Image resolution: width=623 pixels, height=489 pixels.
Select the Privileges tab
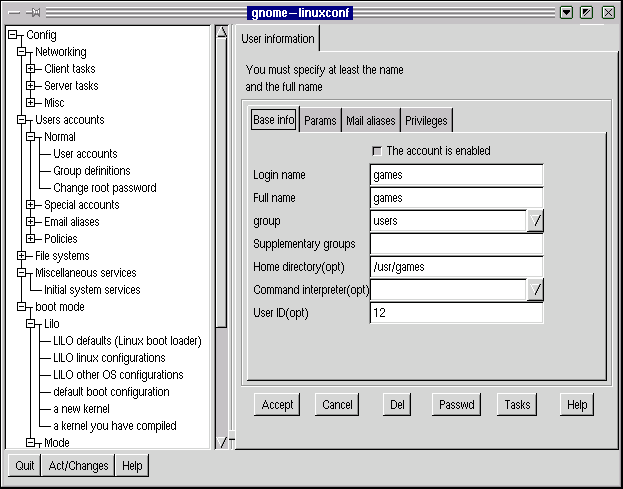tap(426, 121)
